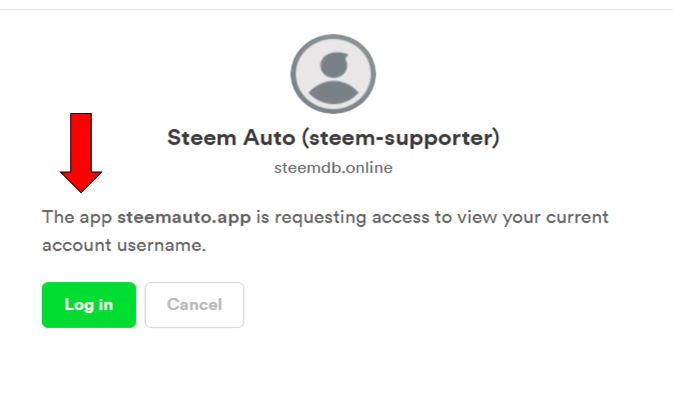Click the words 'The app' in message
Image resolution: width=673 pixels, height=408 pixels.
point(77,218)
